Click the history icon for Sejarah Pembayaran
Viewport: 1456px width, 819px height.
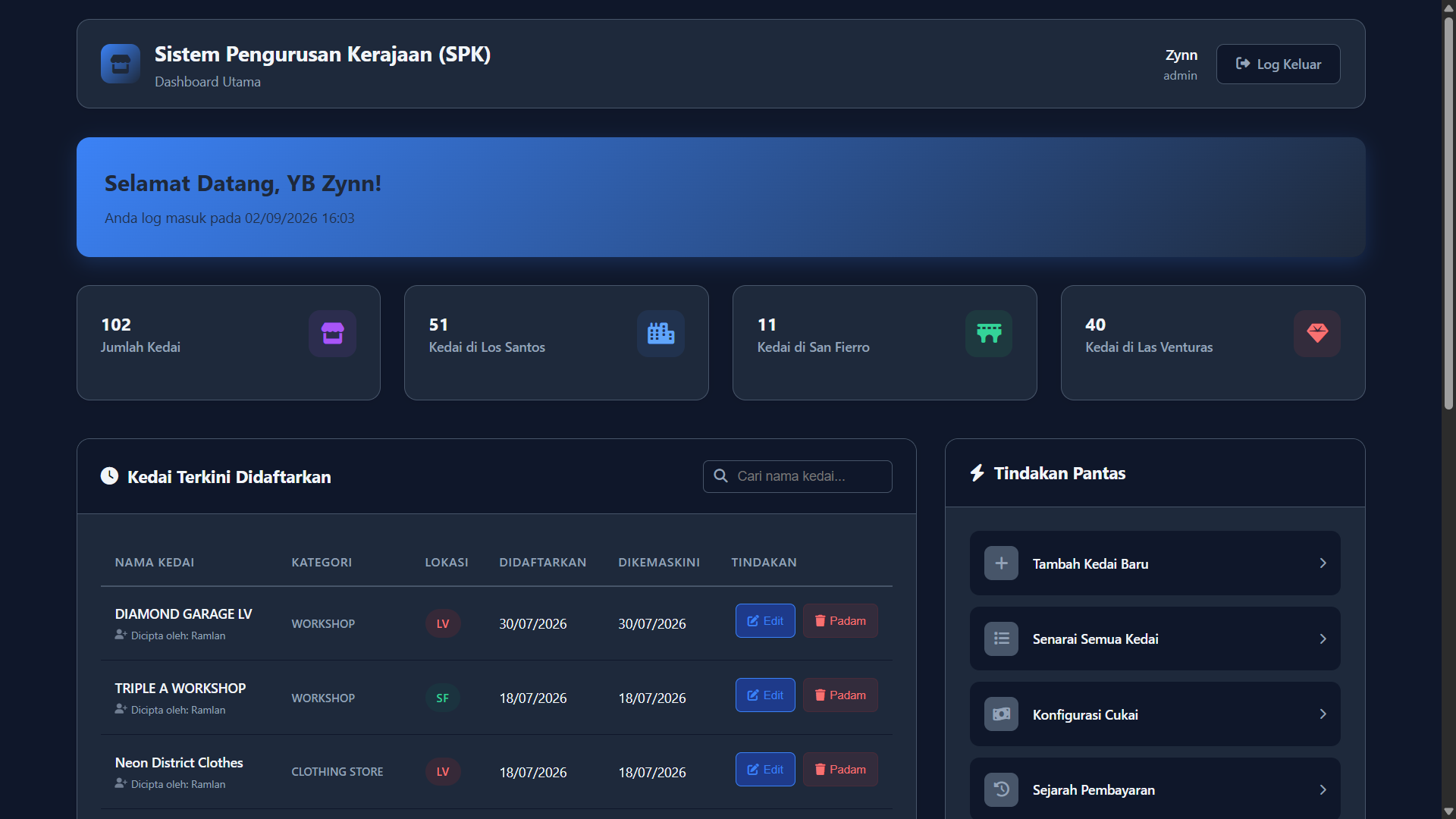coord(1001,789)
